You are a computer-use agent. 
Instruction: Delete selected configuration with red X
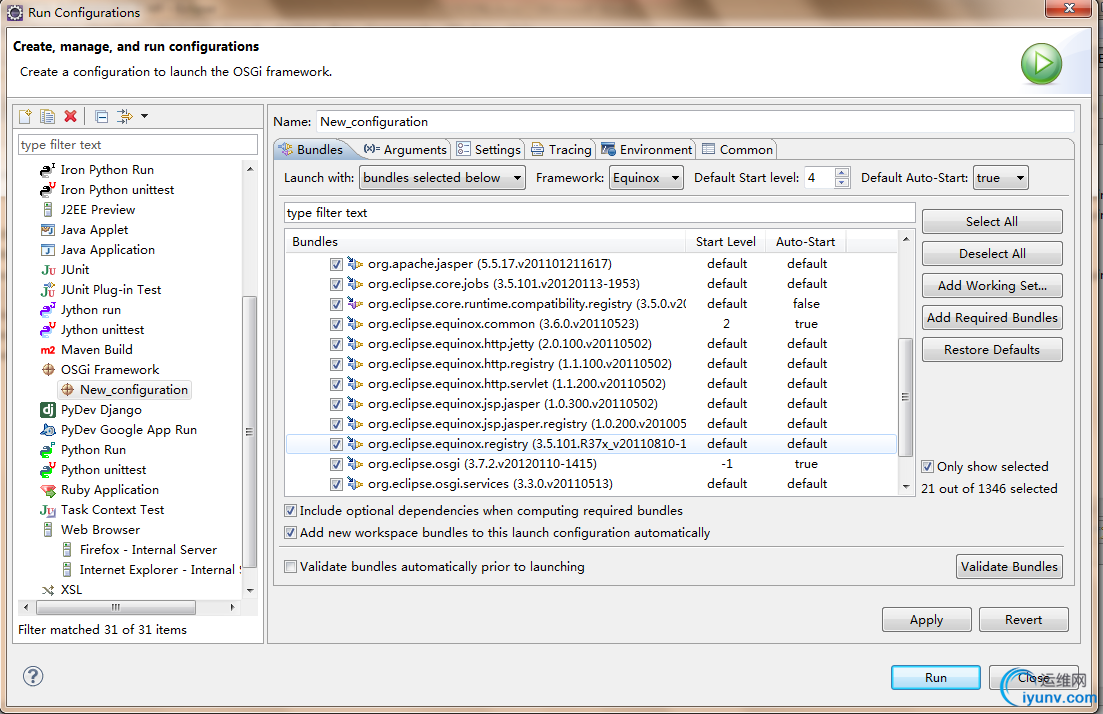pos(70,116)
